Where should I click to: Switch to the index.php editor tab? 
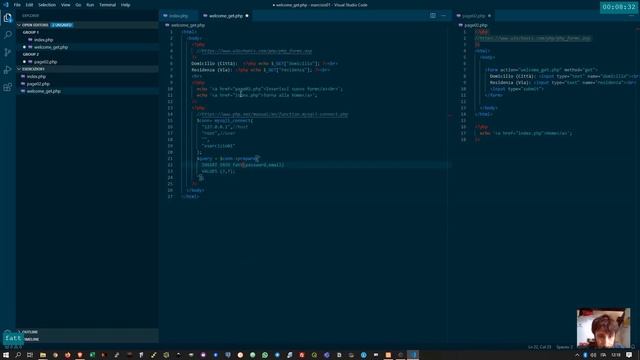click(x=178, y=16)
